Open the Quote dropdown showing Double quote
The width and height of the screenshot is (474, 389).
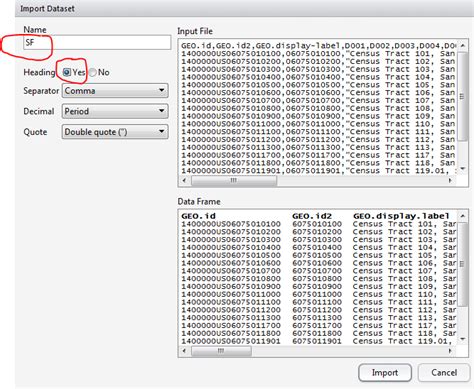point(115,132)
